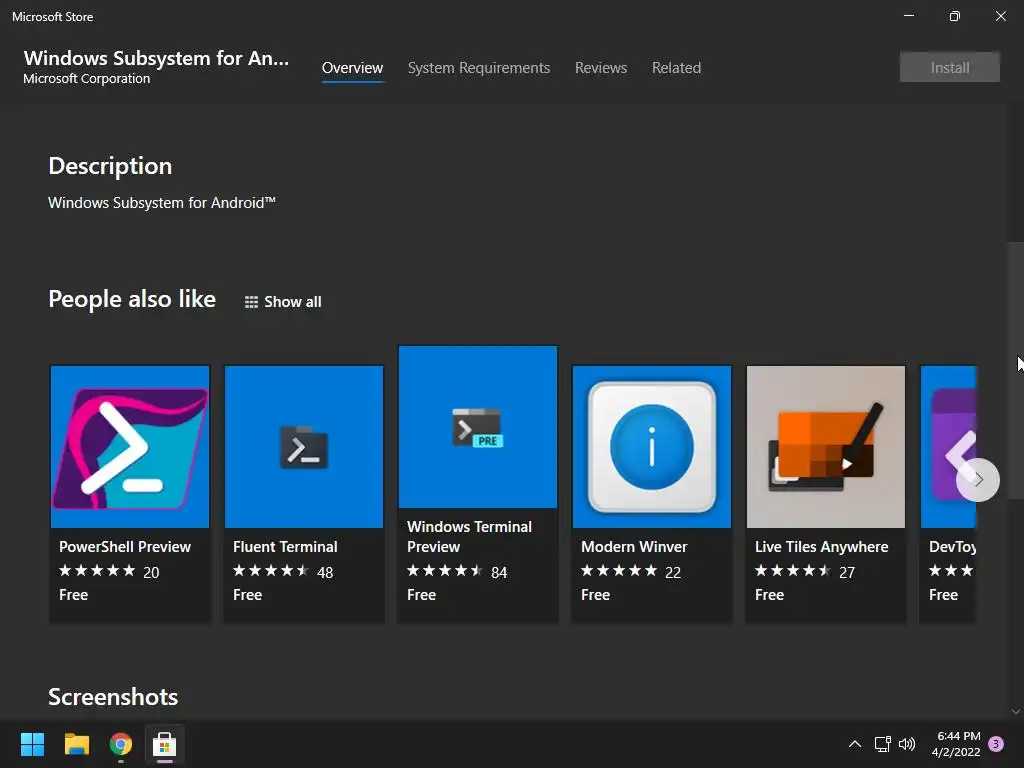
Task: Open the volume speaker tray icon
Action: point(907,744)
